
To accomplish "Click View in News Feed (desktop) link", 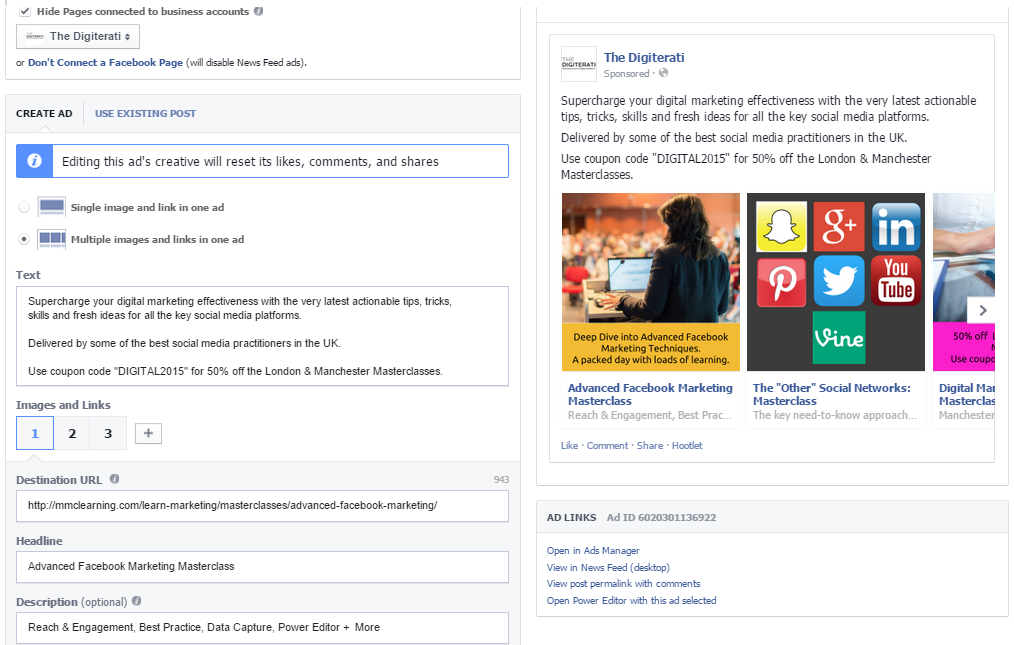I will point(608,567).
